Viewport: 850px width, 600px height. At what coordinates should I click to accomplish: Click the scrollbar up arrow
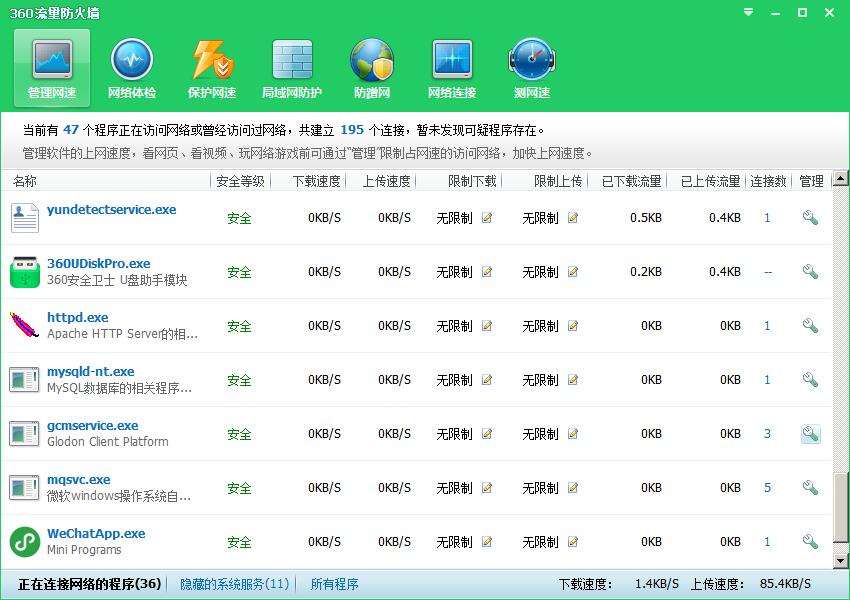(x=840, y=178)
